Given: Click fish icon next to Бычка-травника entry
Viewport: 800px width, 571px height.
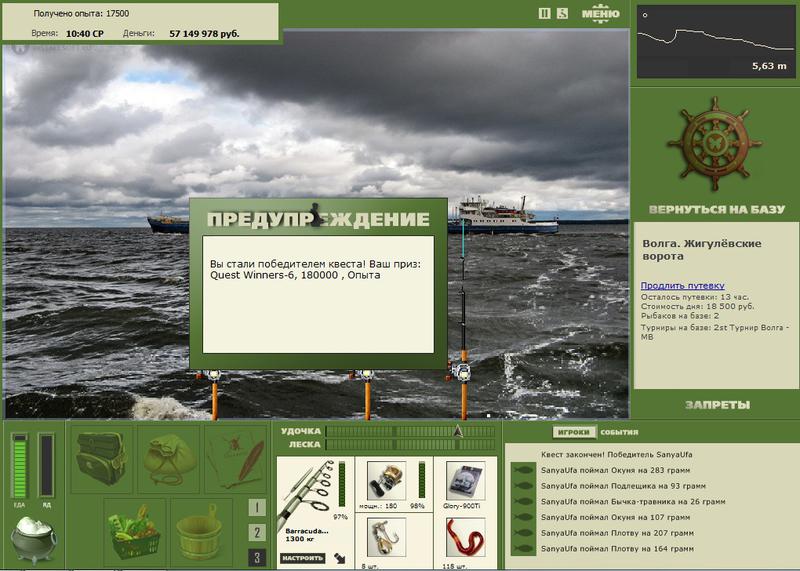Looking at the screenshot, I should pyautogui.click(x=523, y=502).
